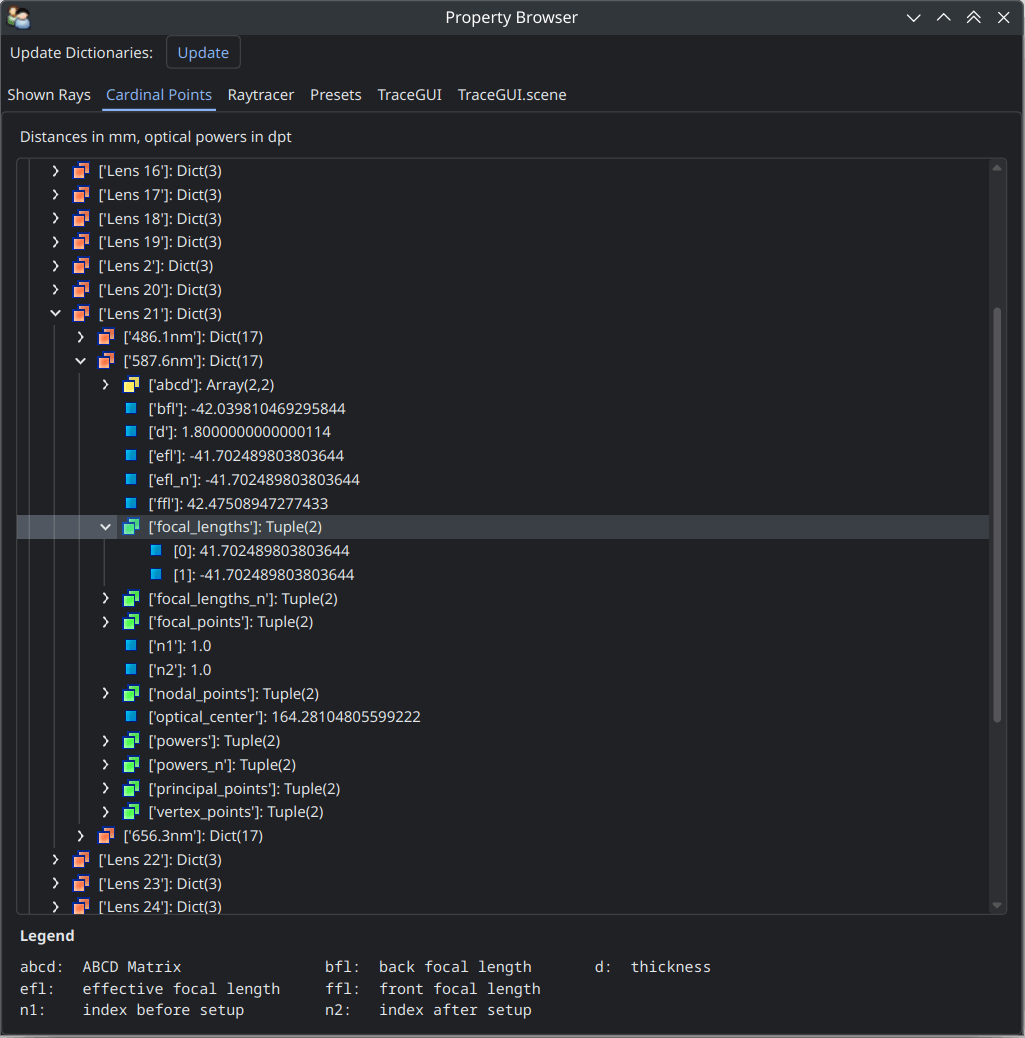Click the blue ffl value icon
Screen dimensions: 1025x1038
tap(131, 503)
